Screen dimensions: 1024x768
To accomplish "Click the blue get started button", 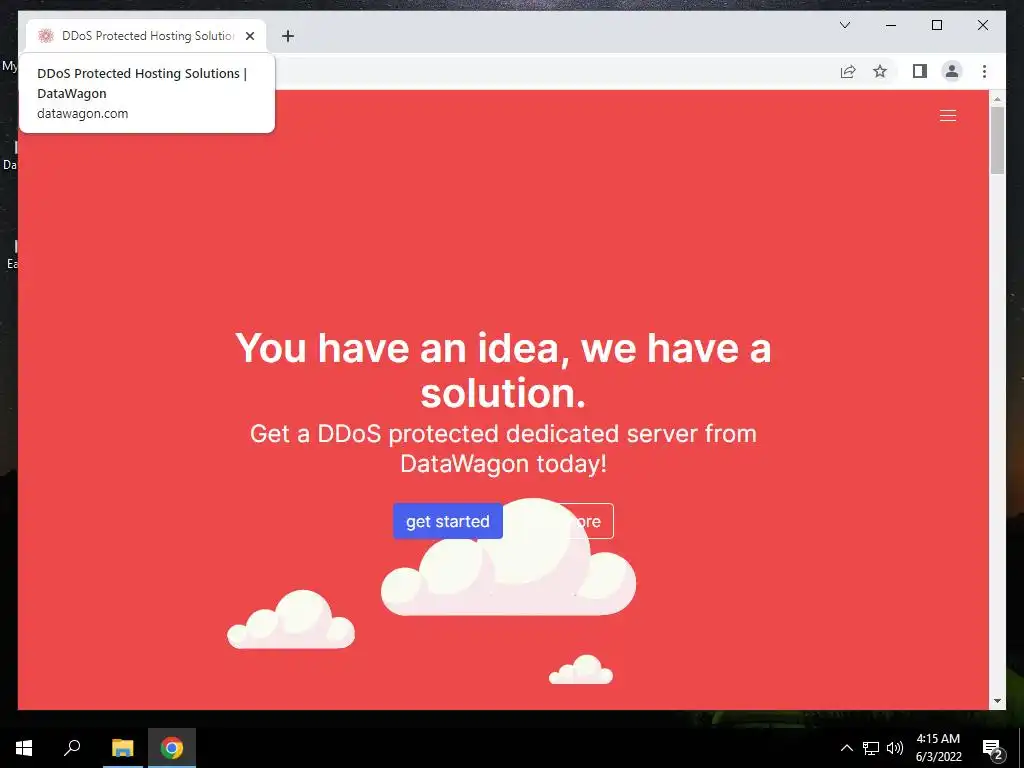I will coord(448,521).
